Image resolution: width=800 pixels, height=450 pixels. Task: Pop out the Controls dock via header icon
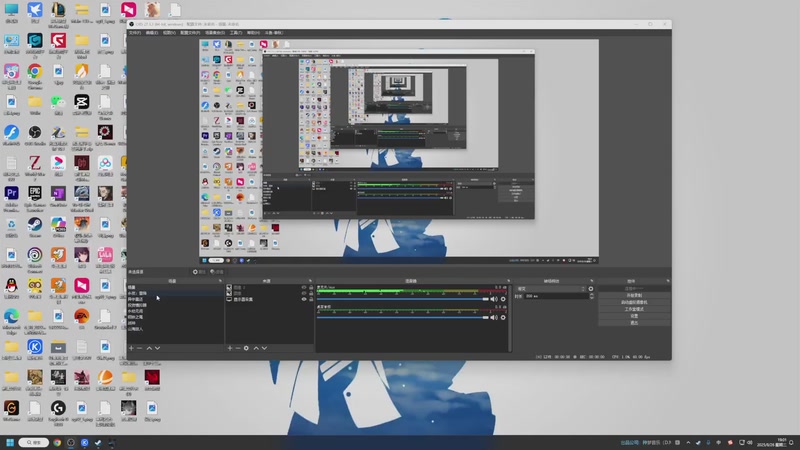tap(668, 281)
